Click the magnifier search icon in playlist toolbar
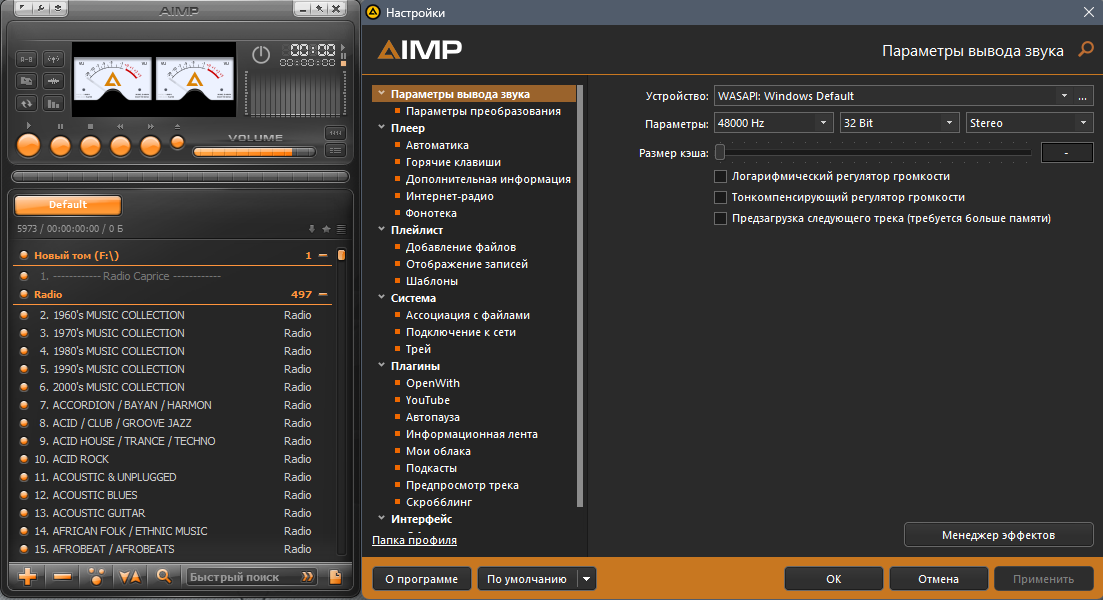1103x600 pixels. pyautogui.click(x=164, y=577)
